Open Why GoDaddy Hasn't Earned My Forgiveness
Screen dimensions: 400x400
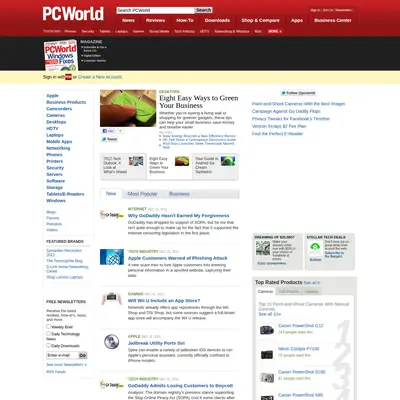point(179,216)
